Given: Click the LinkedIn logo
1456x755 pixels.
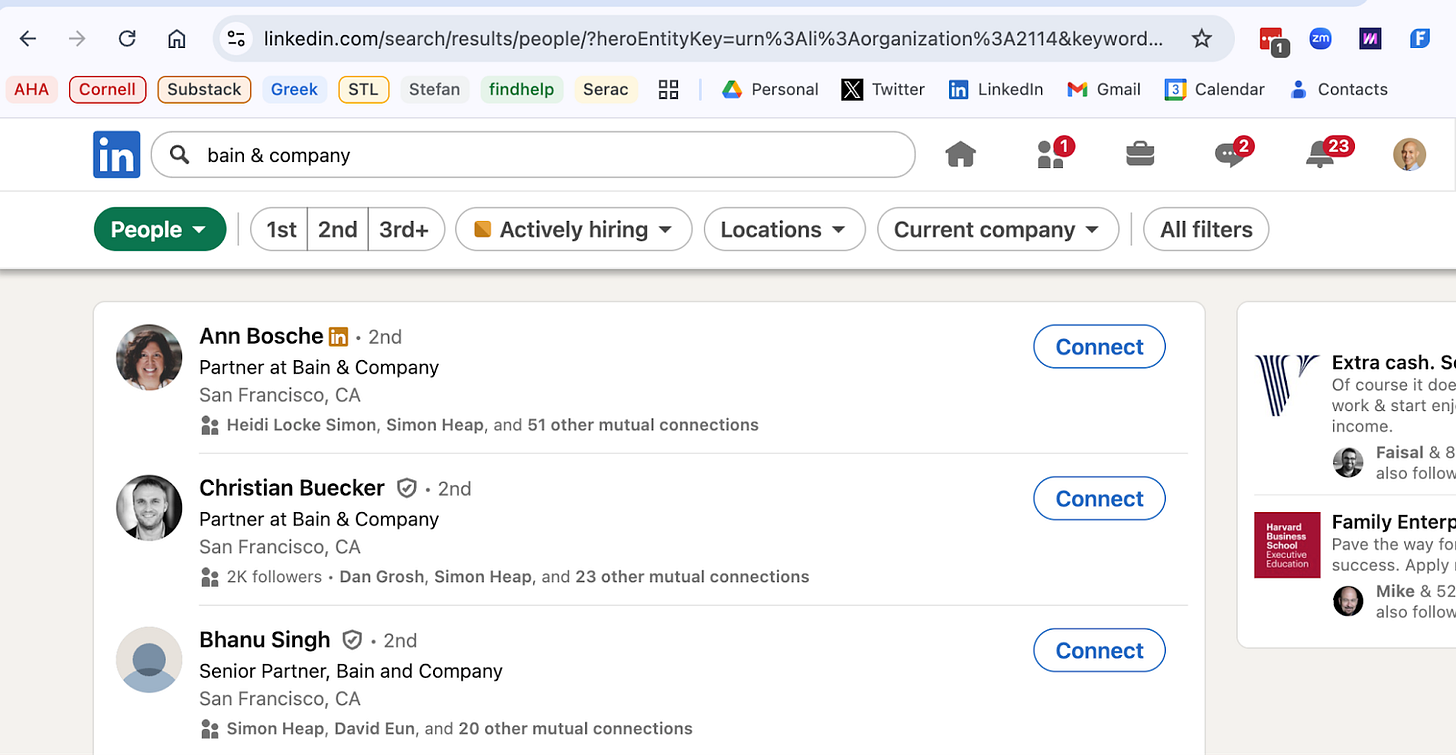Looking at the screenshot, I should pos(117,155).
